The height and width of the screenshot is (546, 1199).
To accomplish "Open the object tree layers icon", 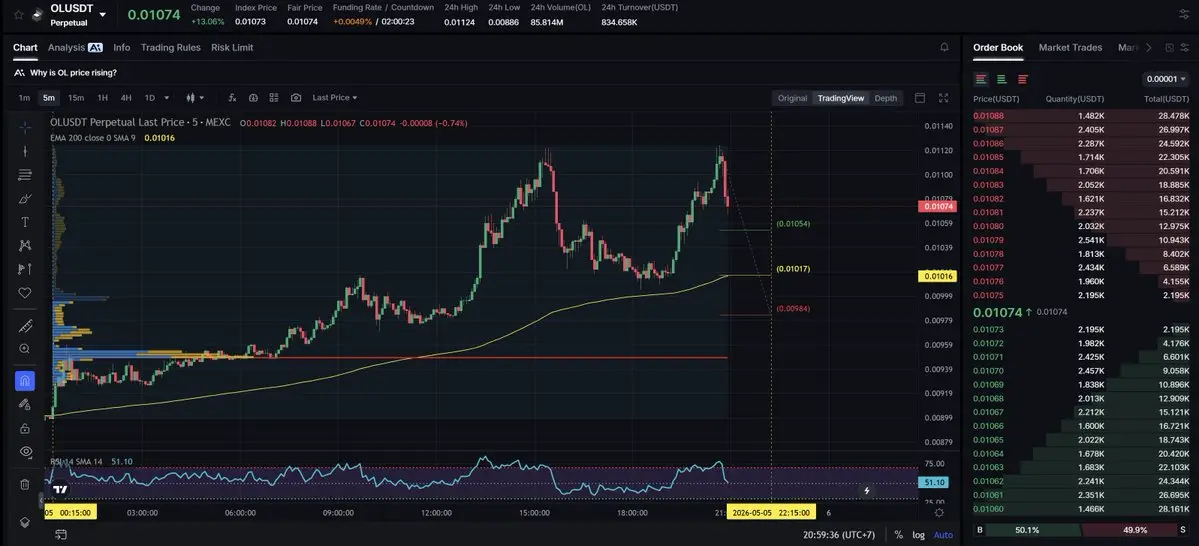I will click(x=24, y=522).
